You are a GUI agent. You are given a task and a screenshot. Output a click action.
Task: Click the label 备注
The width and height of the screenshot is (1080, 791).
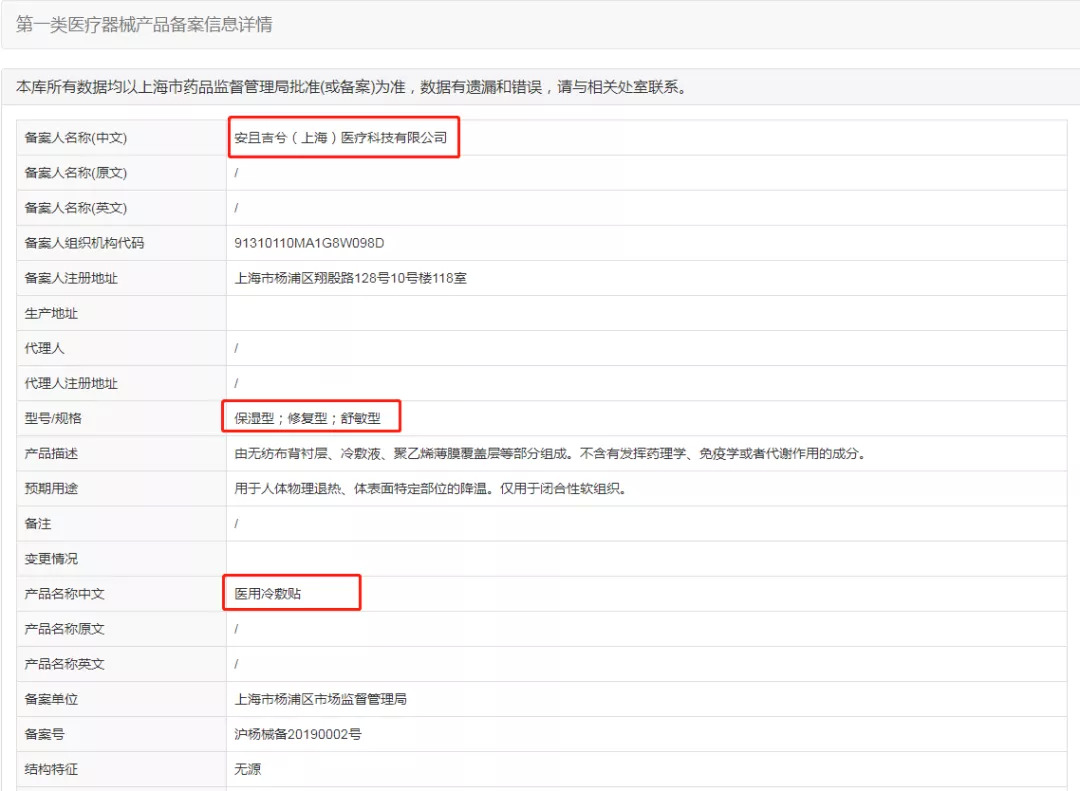point(38,524)
